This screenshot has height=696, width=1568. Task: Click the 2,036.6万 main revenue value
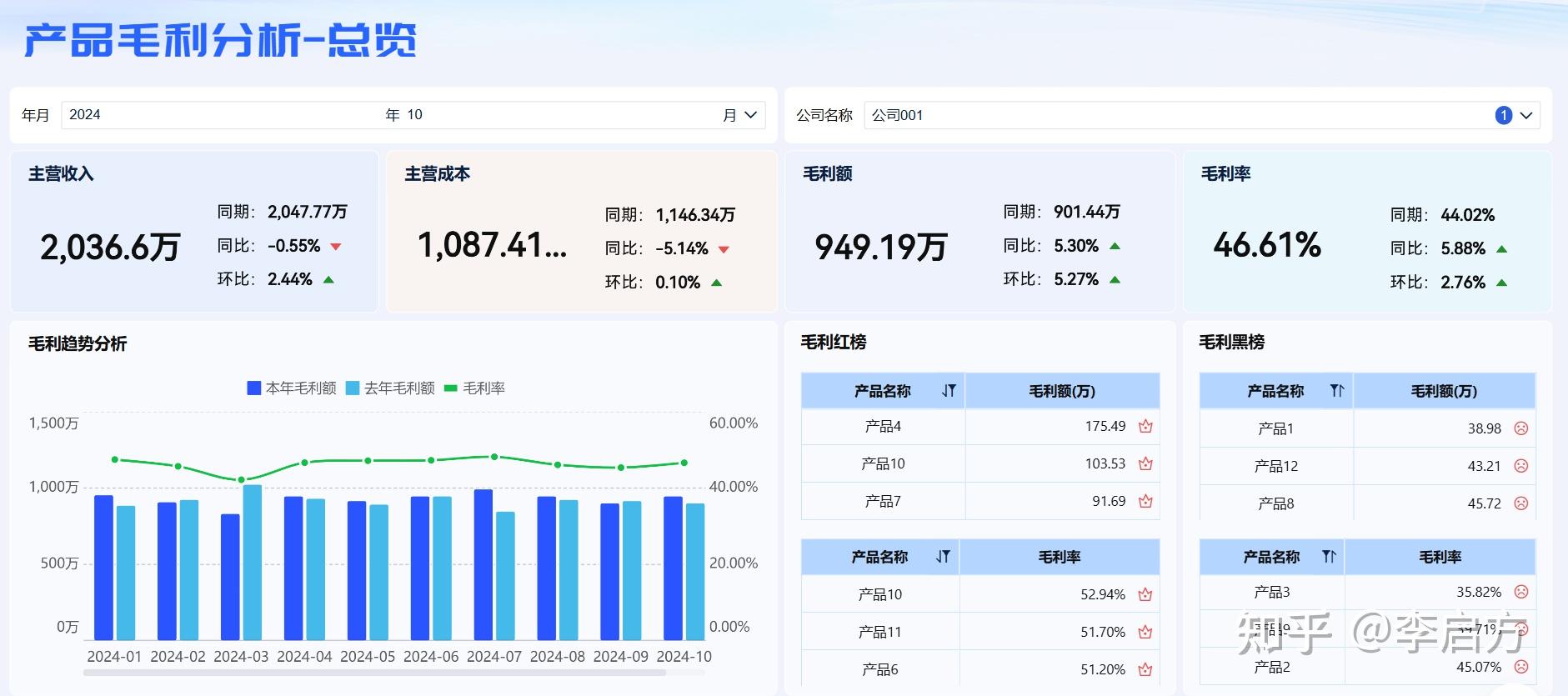tap(110, 247)
